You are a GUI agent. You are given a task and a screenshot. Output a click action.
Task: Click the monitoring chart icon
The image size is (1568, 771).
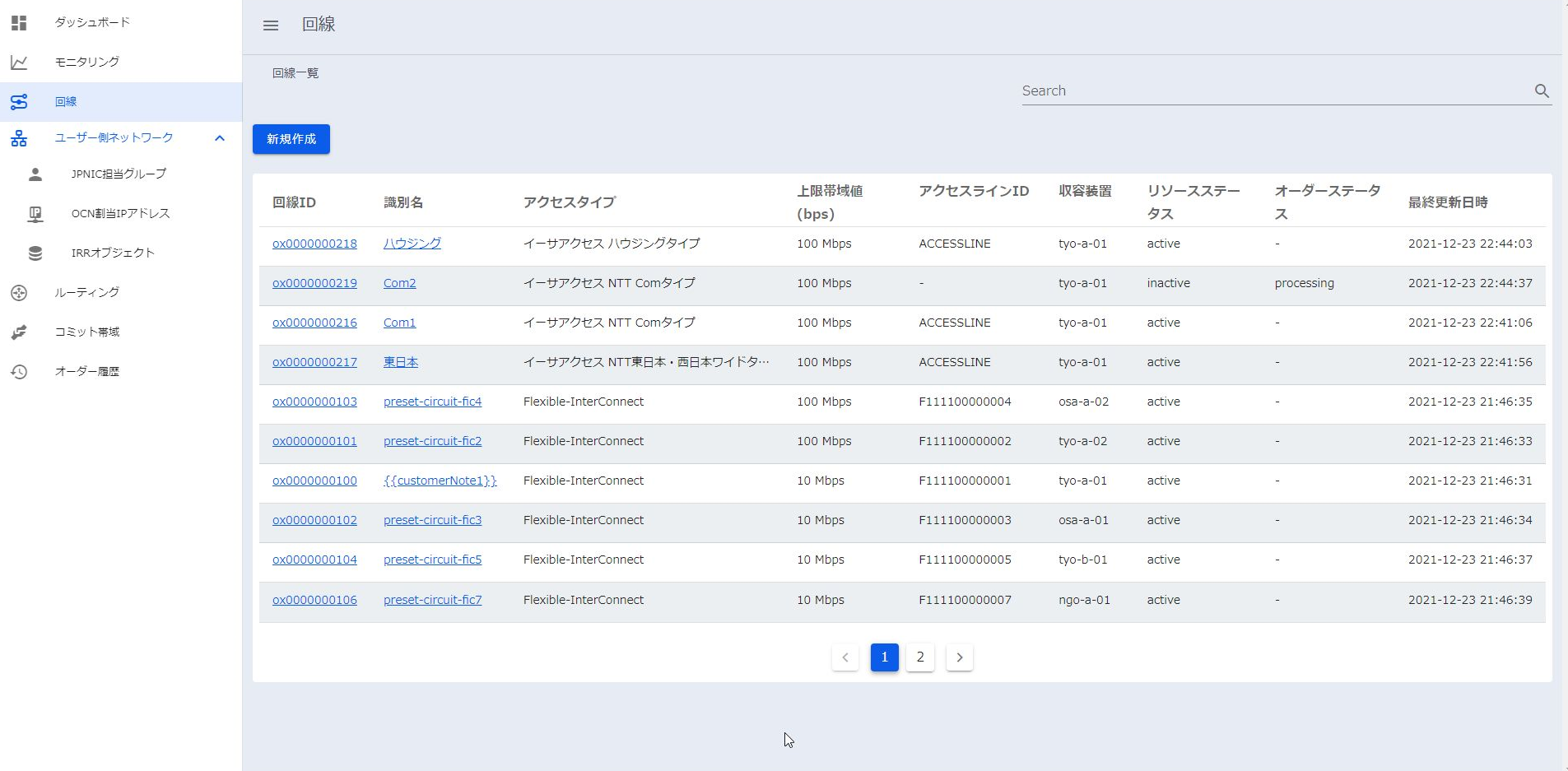19,62
